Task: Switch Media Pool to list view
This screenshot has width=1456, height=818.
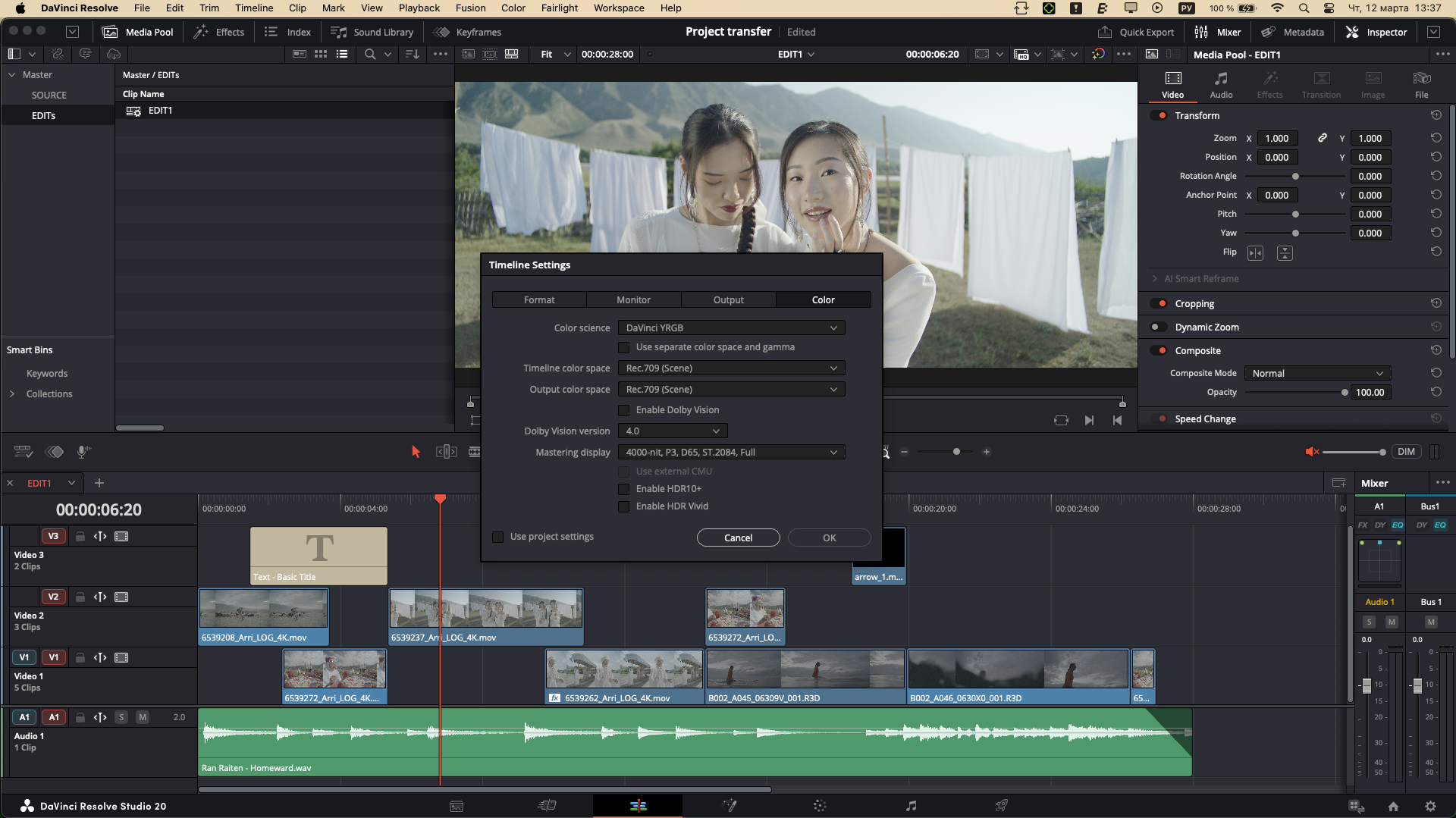Action: coord(342,54)
